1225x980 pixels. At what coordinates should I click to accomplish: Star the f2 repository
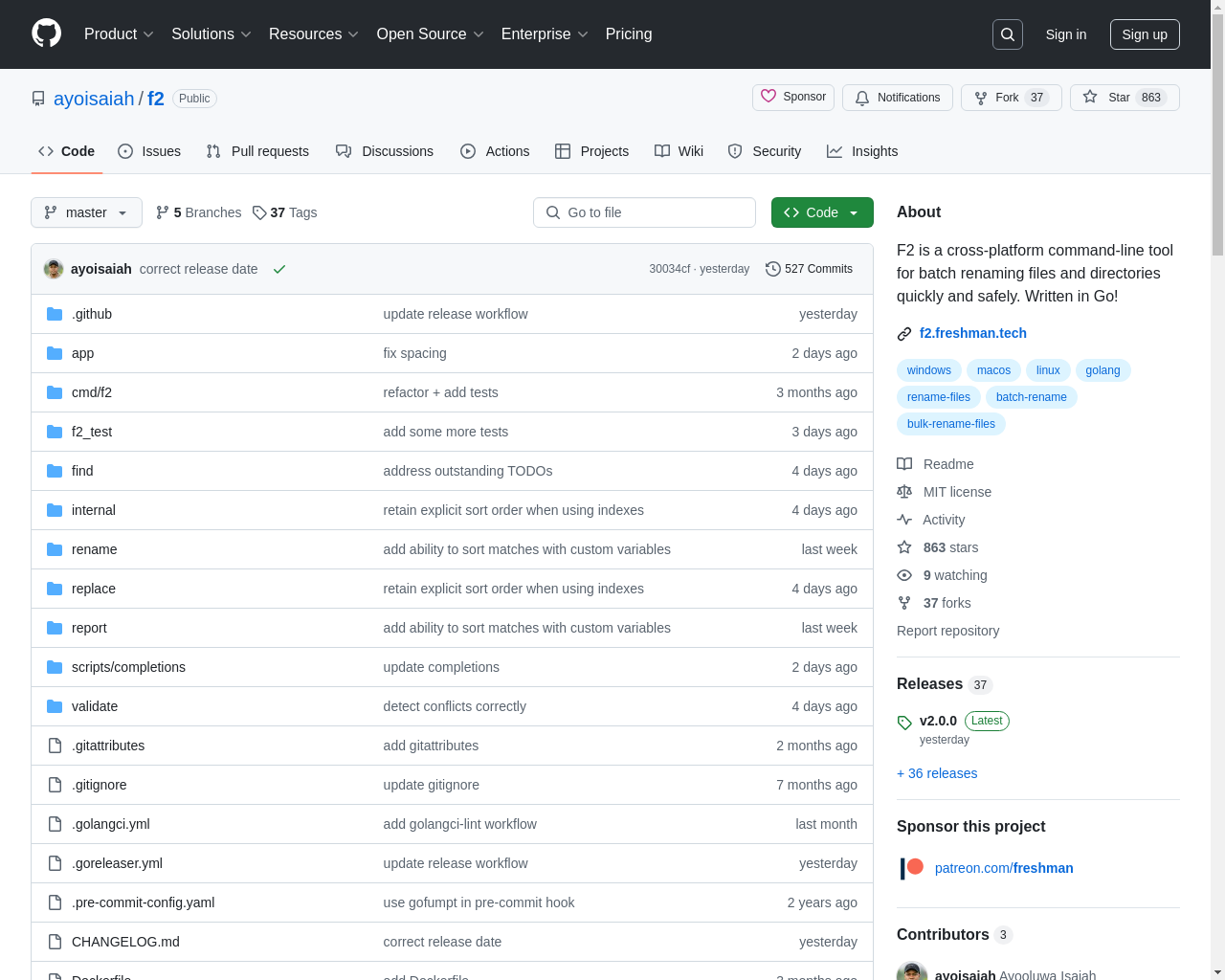1125,98
